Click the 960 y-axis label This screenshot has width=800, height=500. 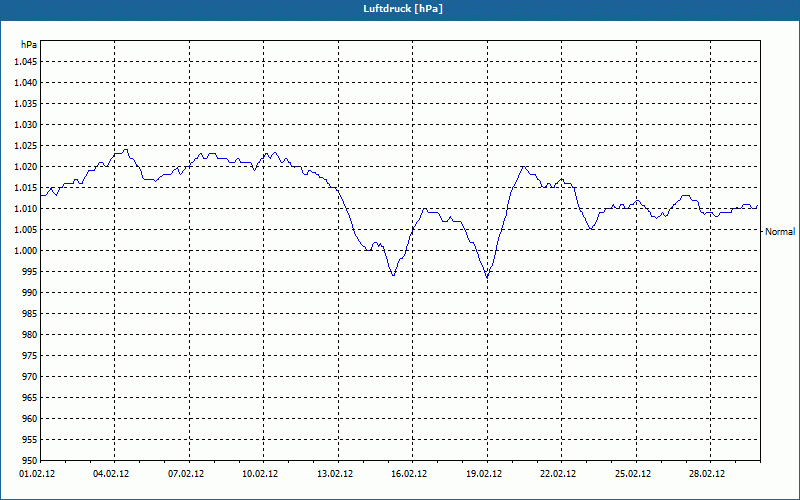tap(31, 419)
